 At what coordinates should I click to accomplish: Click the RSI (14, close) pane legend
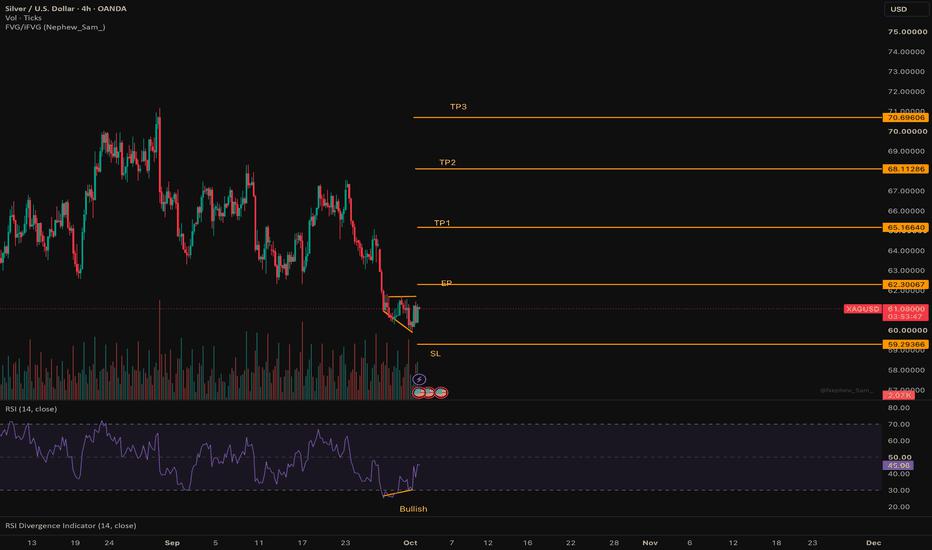click(x=31, y=409)
